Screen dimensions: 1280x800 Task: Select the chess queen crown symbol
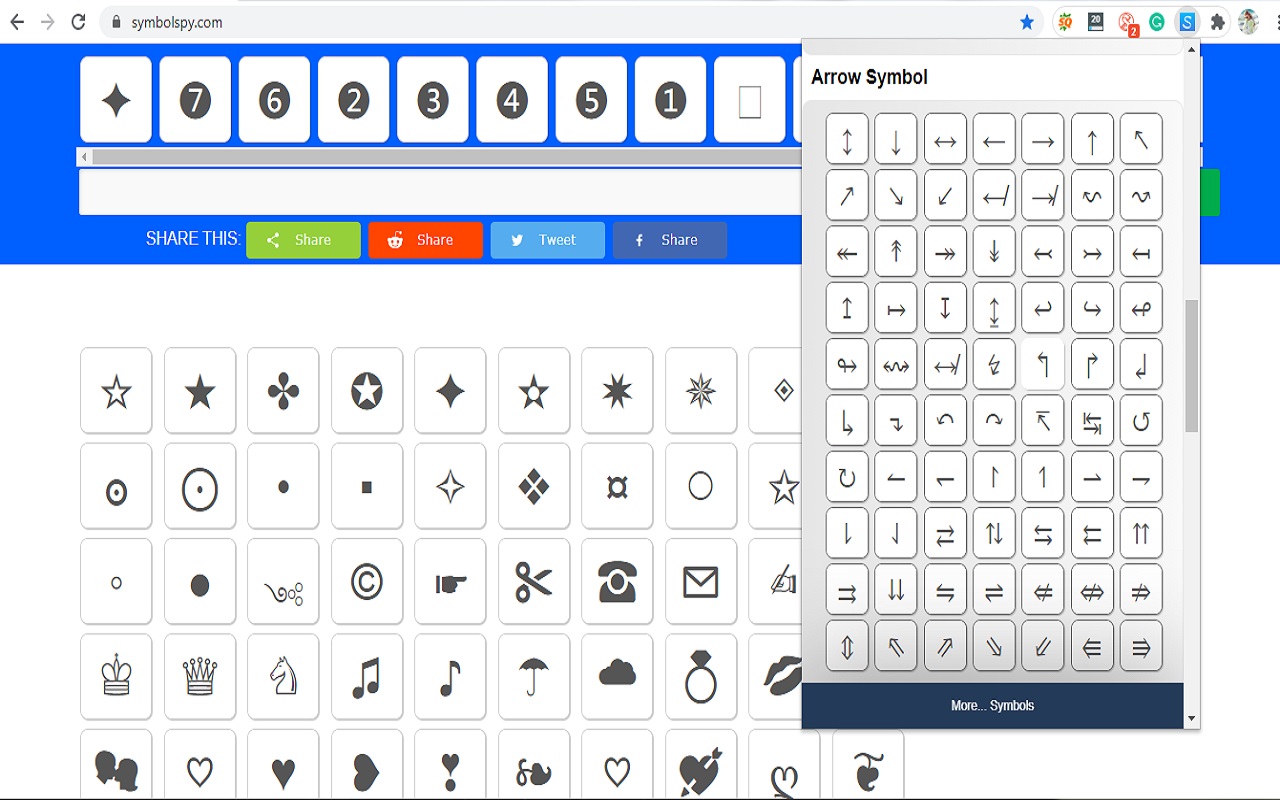tap(200, 676)
